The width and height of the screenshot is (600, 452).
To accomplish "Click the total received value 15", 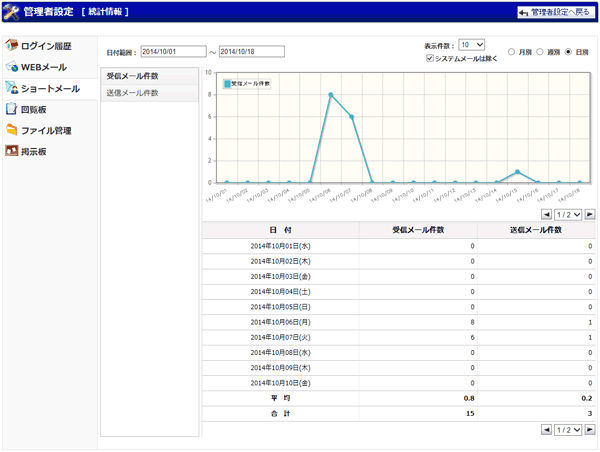I will [x=470, y=414].
